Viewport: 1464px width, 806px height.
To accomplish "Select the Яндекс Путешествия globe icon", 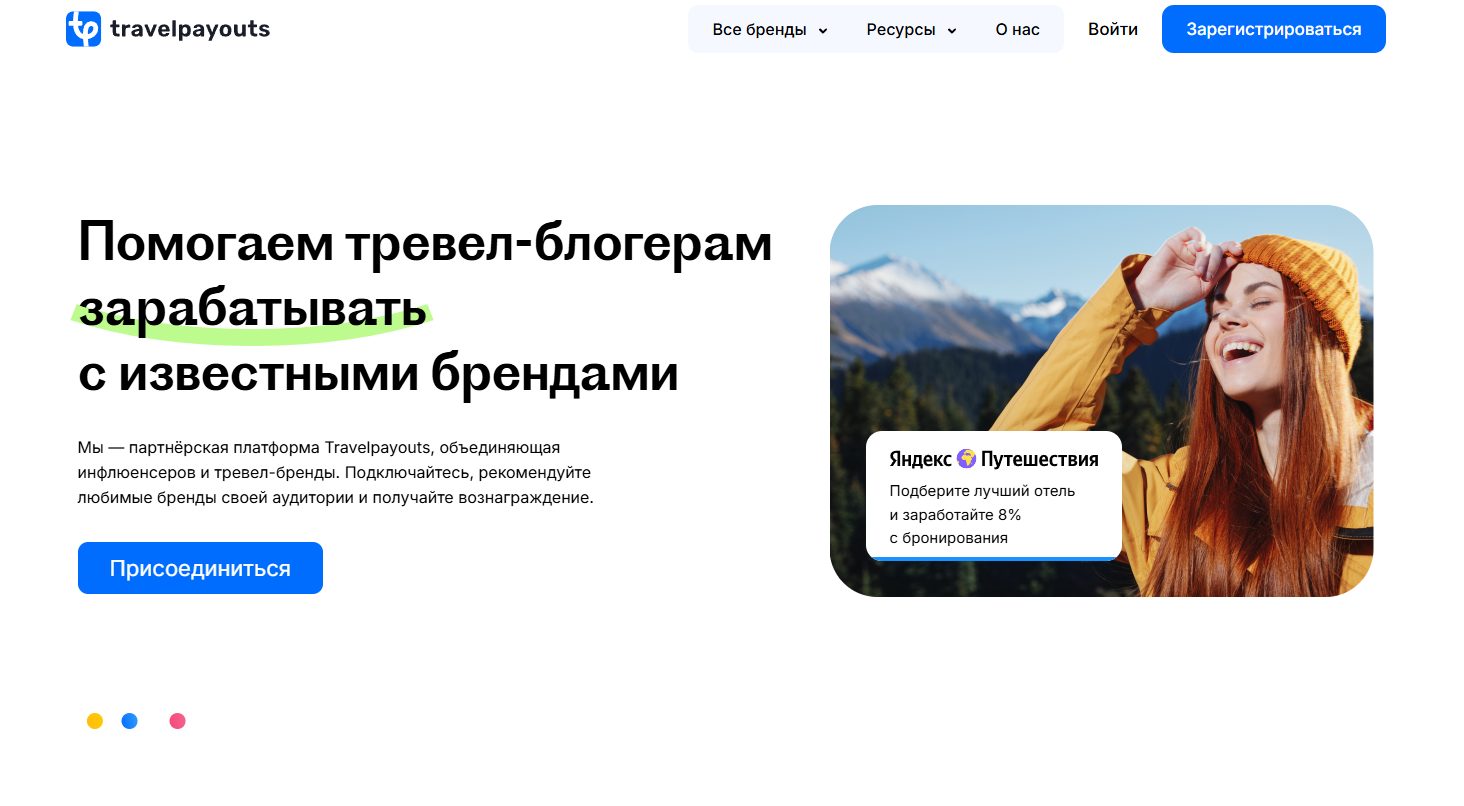I will (x=966, y=459).
